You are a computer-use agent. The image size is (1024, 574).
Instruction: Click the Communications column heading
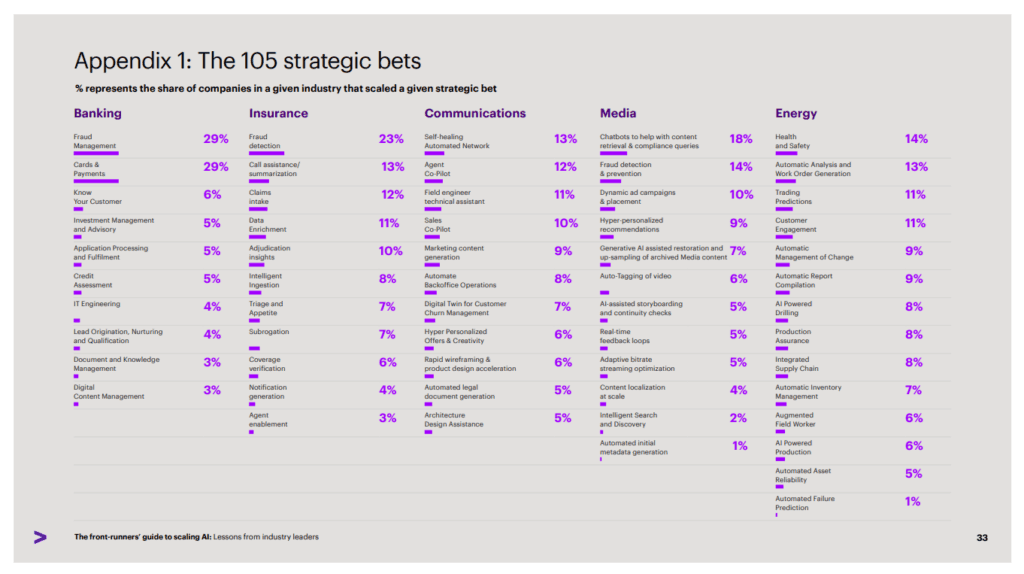pos(475,114)
